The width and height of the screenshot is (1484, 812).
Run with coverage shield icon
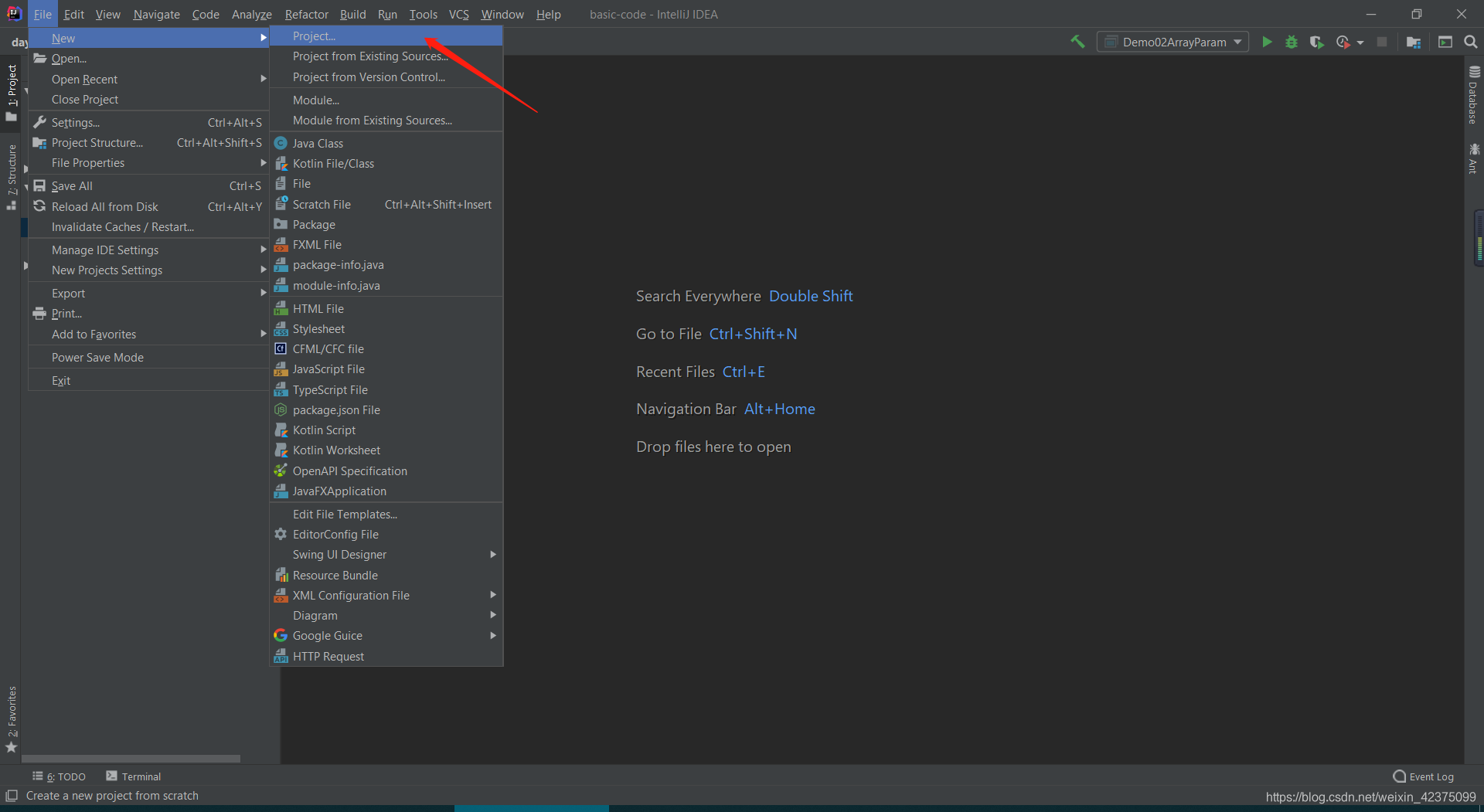coord(1316,42)
